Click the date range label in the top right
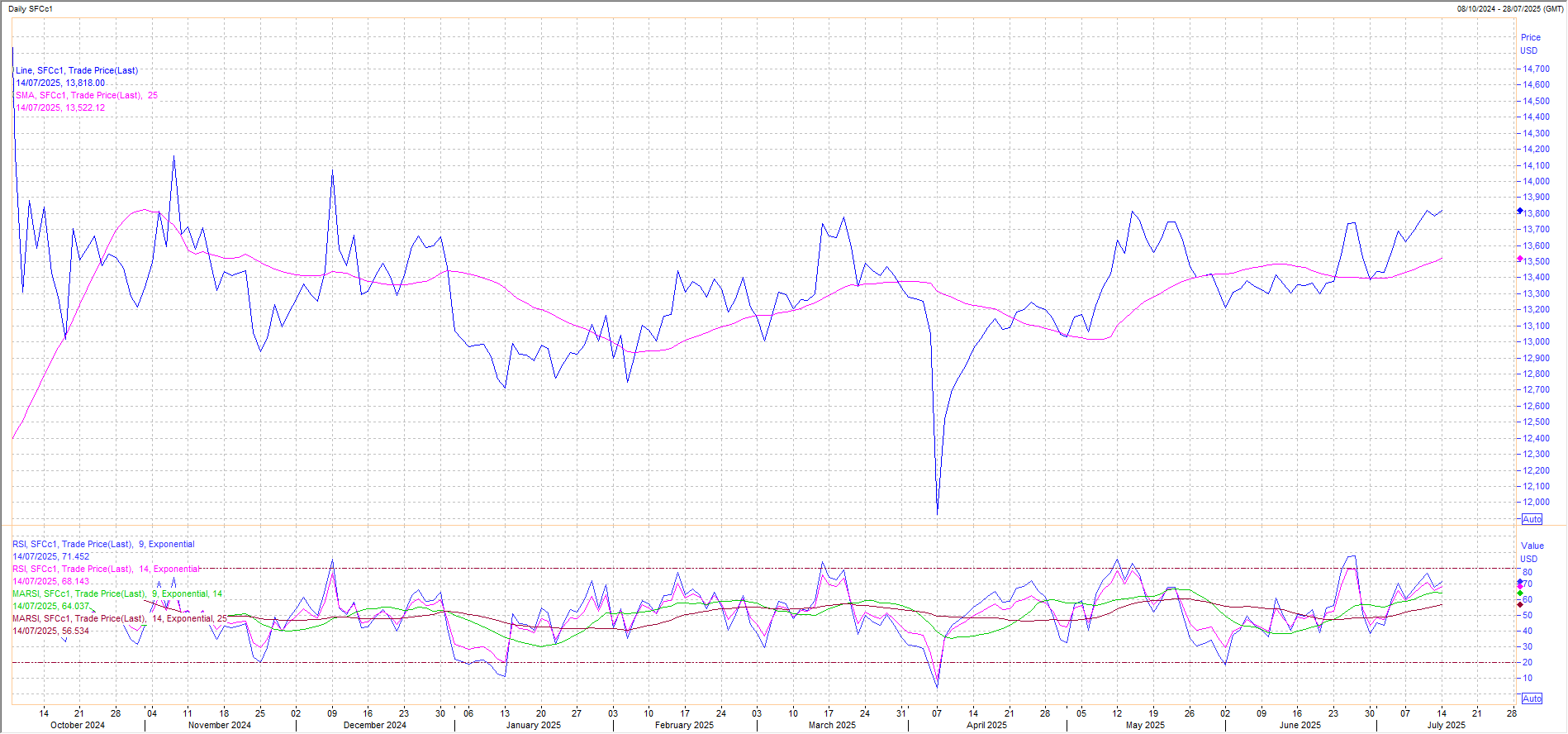 (1511, 9)
